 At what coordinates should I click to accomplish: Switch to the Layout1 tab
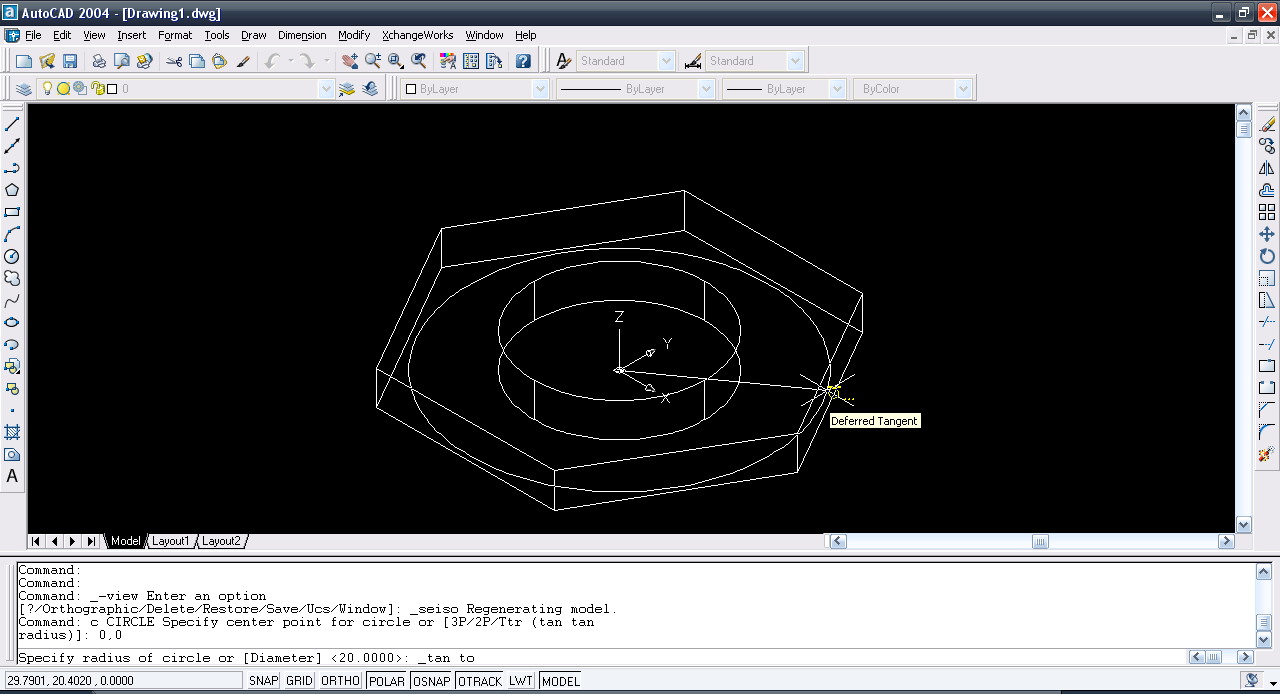170,541
